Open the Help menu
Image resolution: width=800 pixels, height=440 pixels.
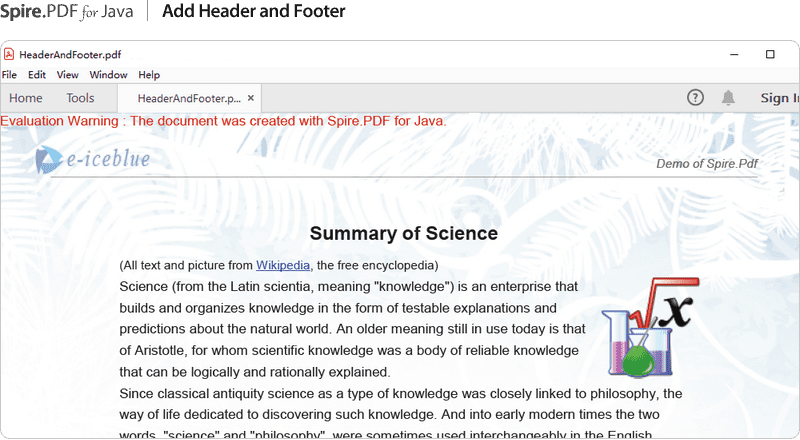coord(149,75)
